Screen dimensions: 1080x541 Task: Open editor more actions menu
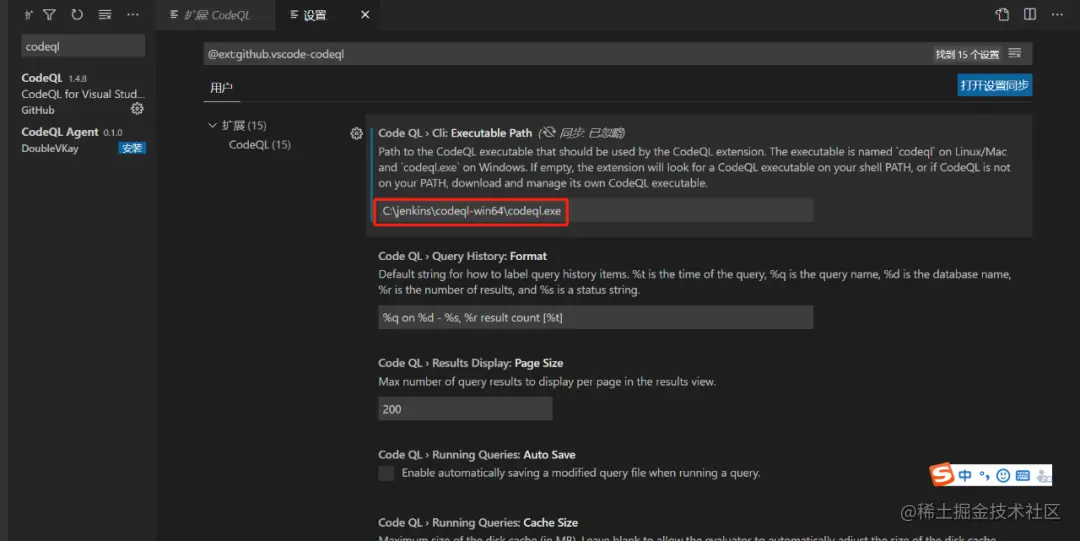coord(1057,14)
